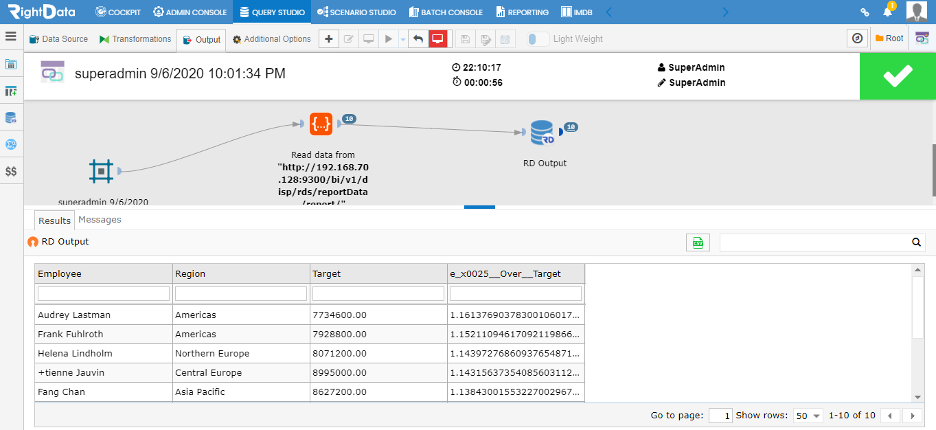Image resolution: width=936 pixels, height=430 pixels.
Task: Open the notifications bell icon
Action: tap(888, 11)
